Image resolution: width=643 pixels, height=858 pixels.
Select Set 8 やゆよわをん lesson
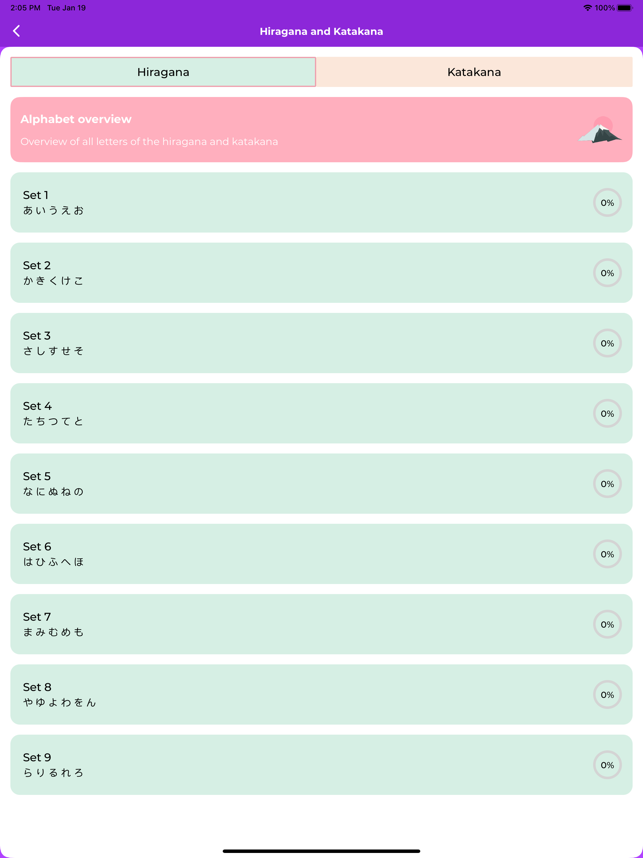pyautogui.click(x=321, y=694)
